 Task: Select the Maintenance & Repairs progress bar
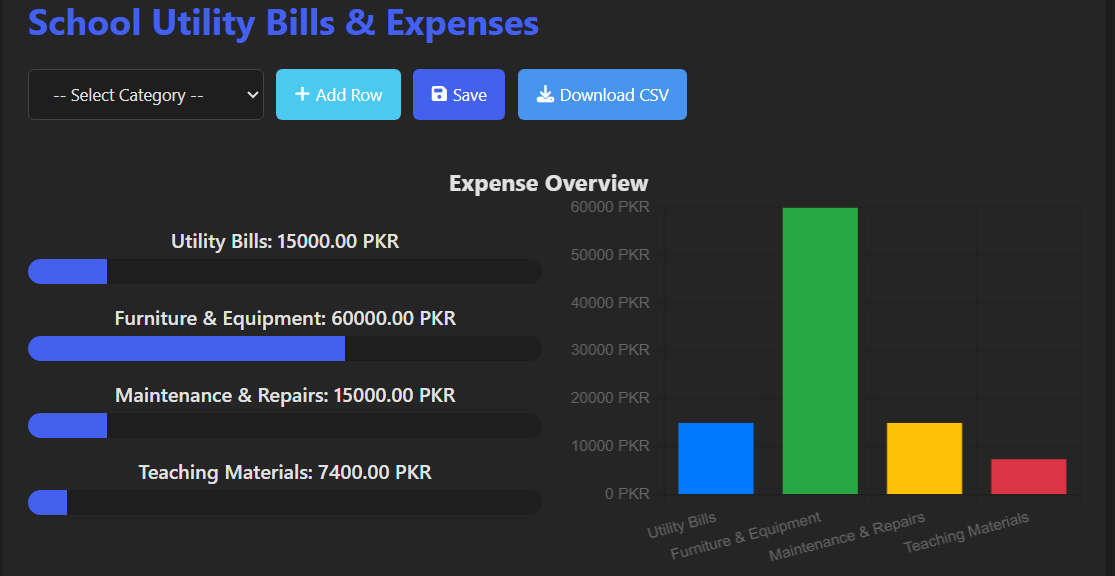pyautogui.click(x=285, y=426)
